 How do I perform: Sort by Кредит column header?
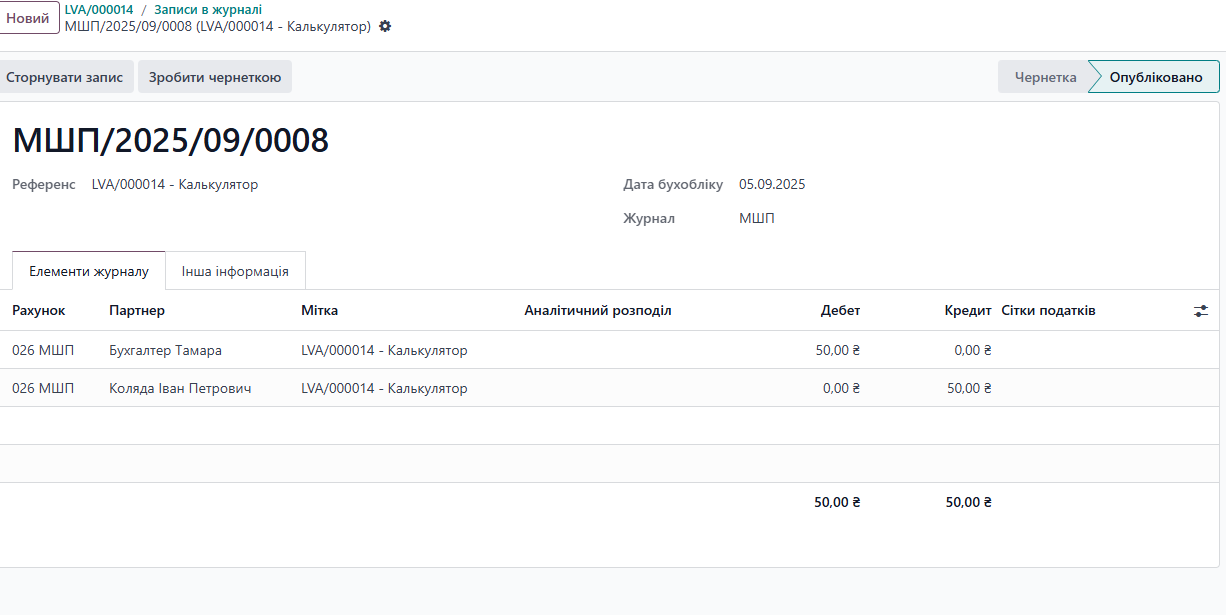967,311
